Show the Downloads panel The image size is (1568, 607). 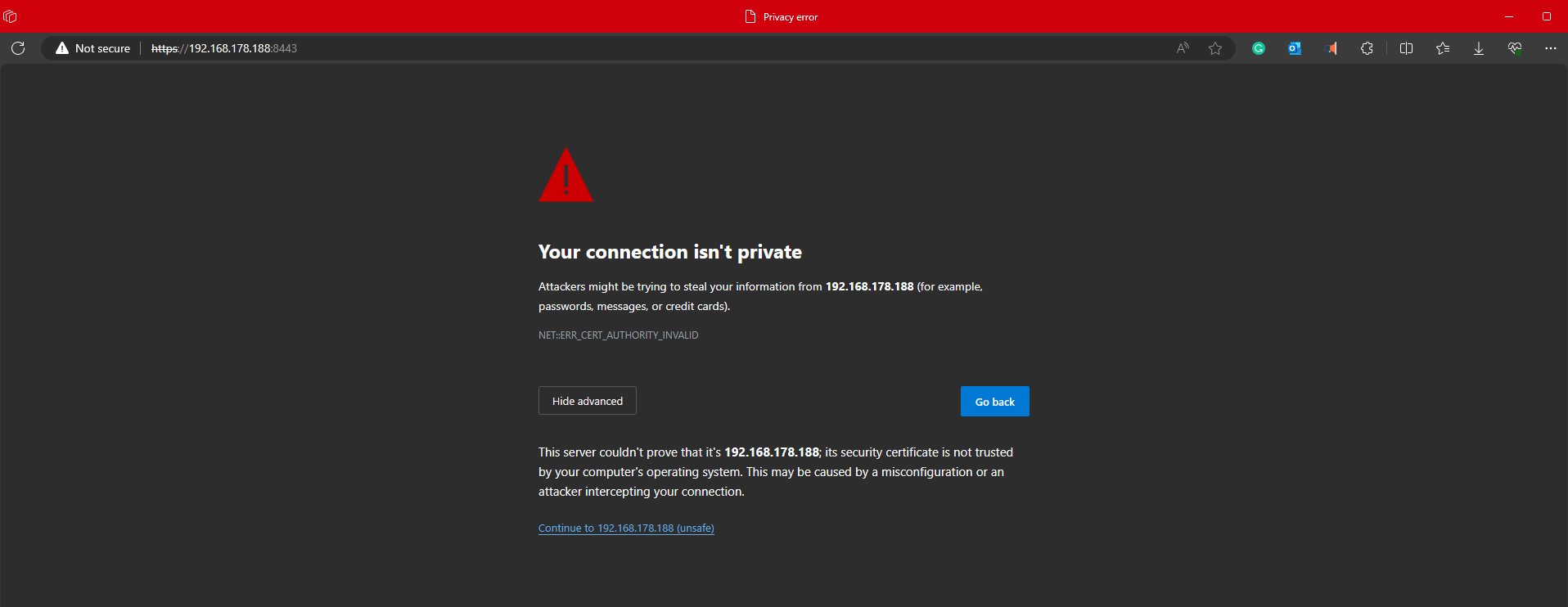[1479, 48]
